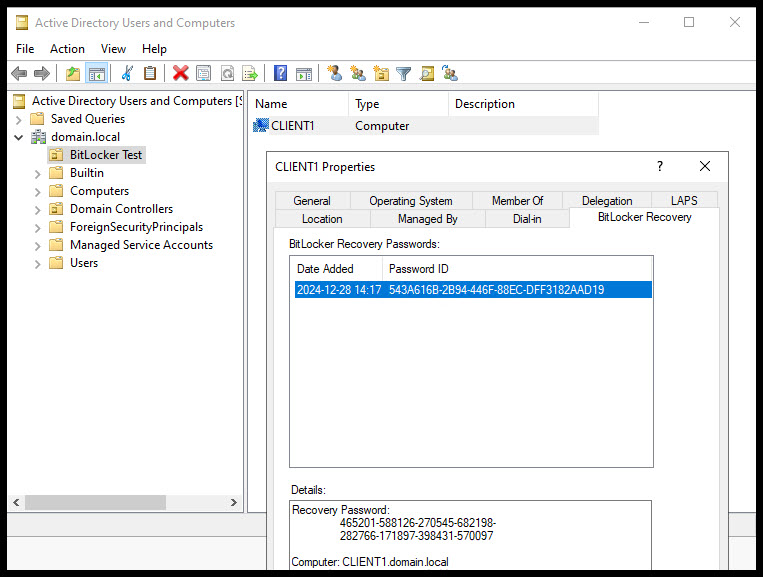Click the app icon in title bar
763x577 pixels.
click(22, 22)
